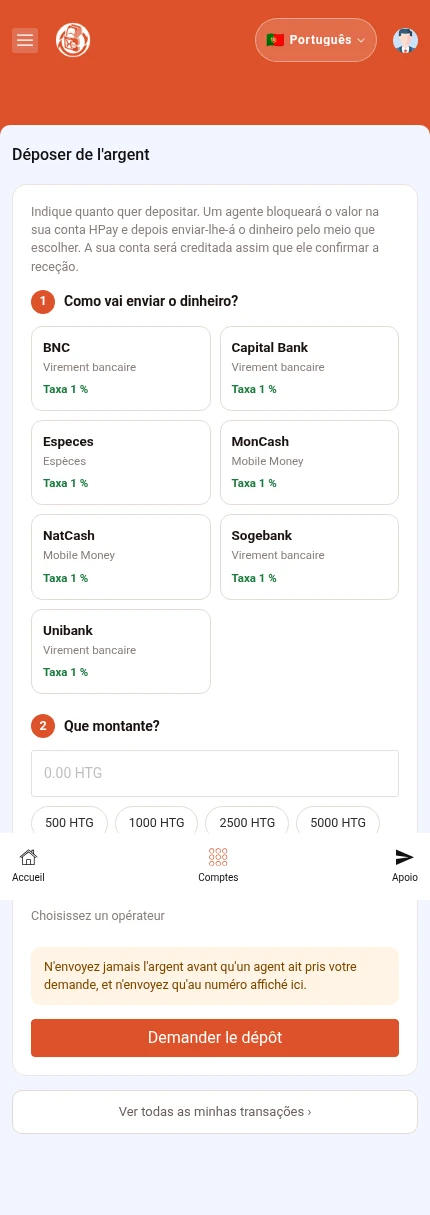Tap the Accueil home icon
This screenshot has width=430, height=1215.
coord(28,857)
